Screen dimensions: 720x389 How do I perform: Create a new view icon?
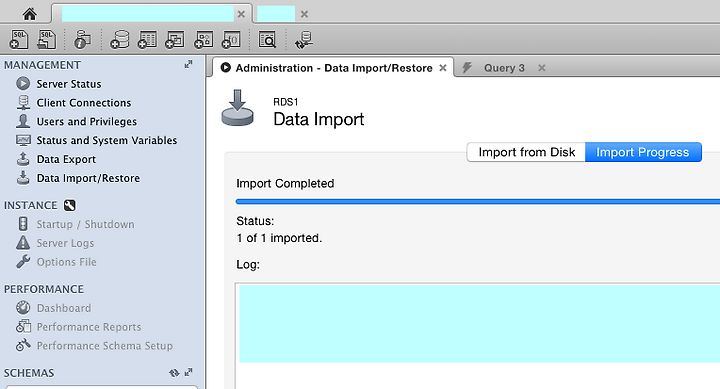pos(175,39)
